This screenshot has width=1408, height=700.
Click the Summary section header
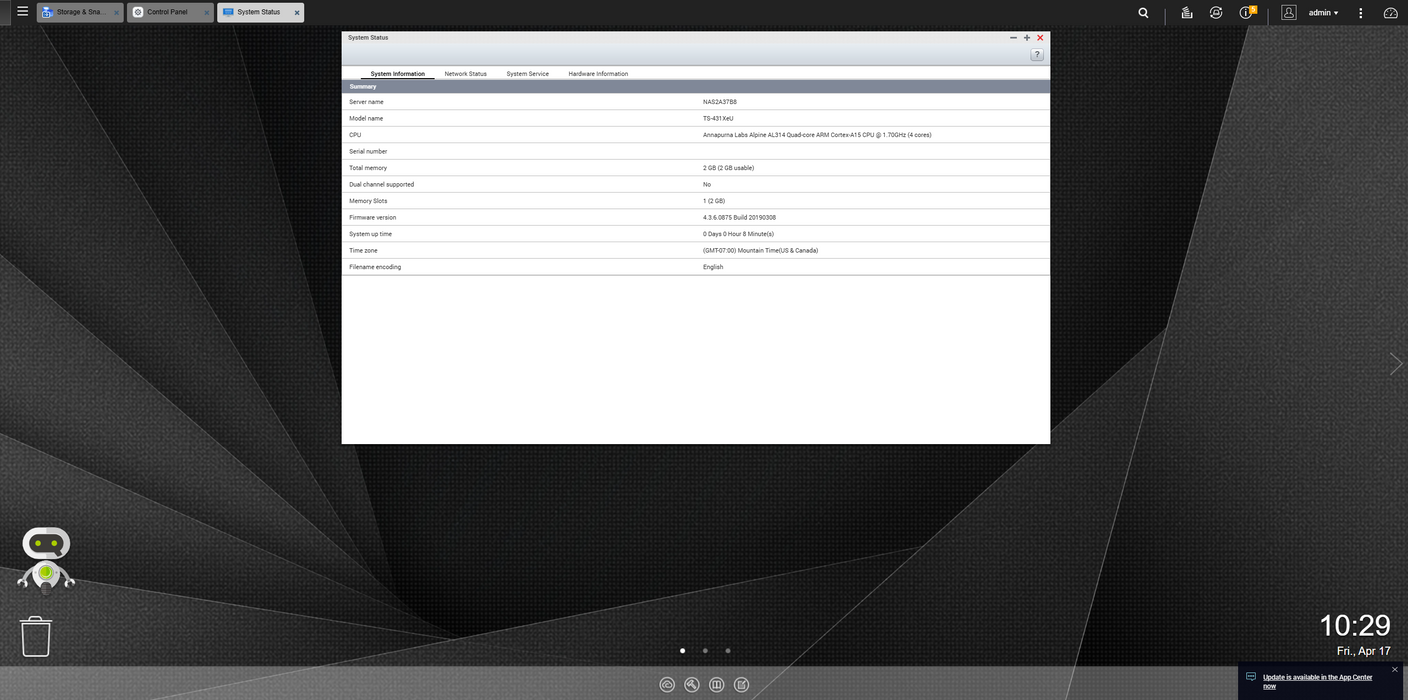coord(696,87)
